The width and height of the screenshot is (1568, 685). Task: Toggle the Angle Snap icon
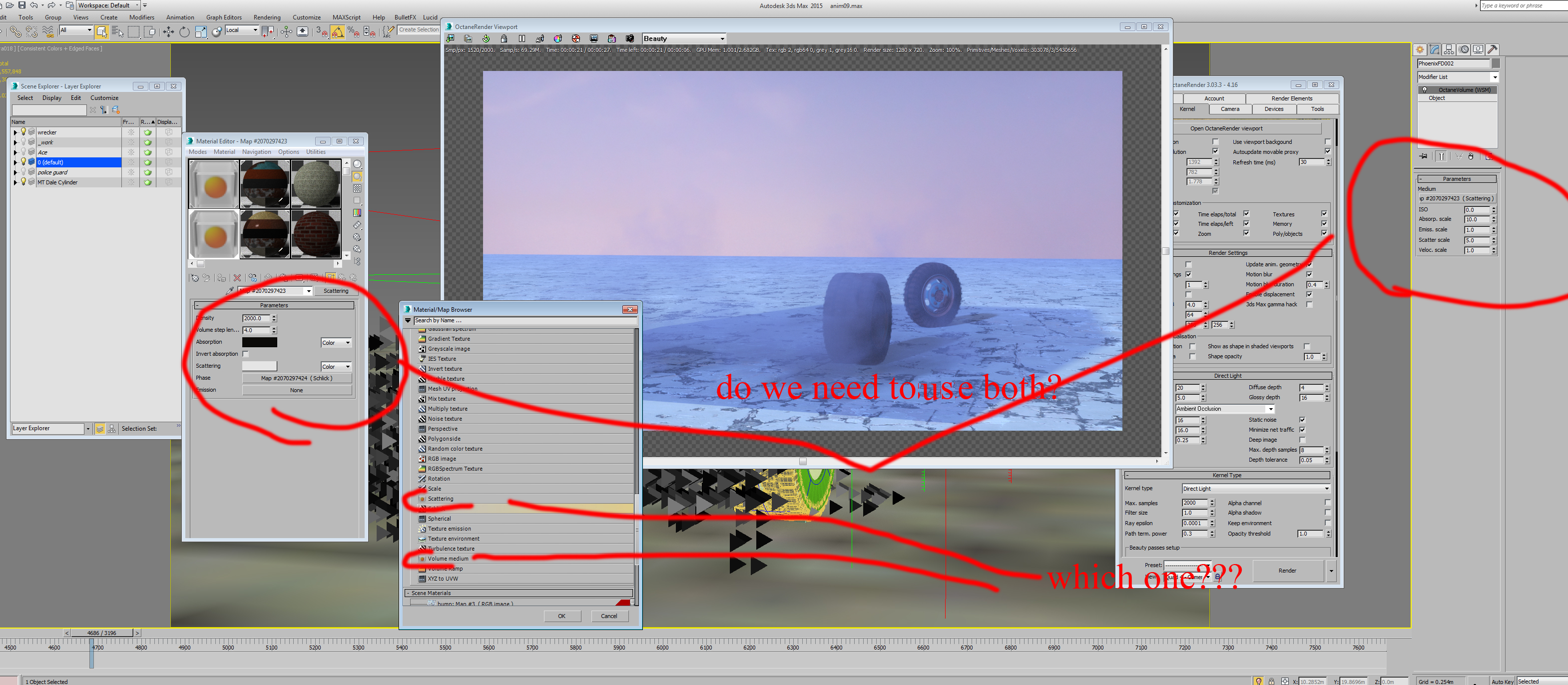point(338,31)
